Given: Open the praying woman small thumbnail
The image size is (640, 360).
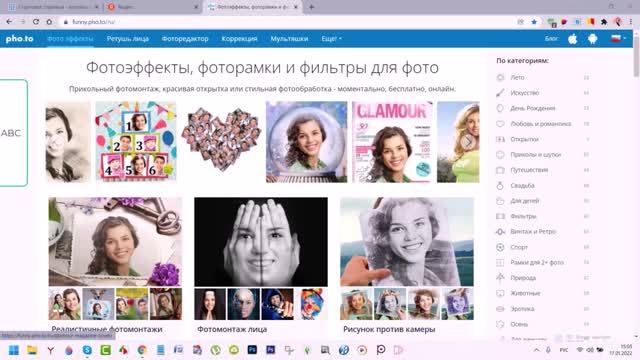Looking at the screenshot, I should 210,304.
